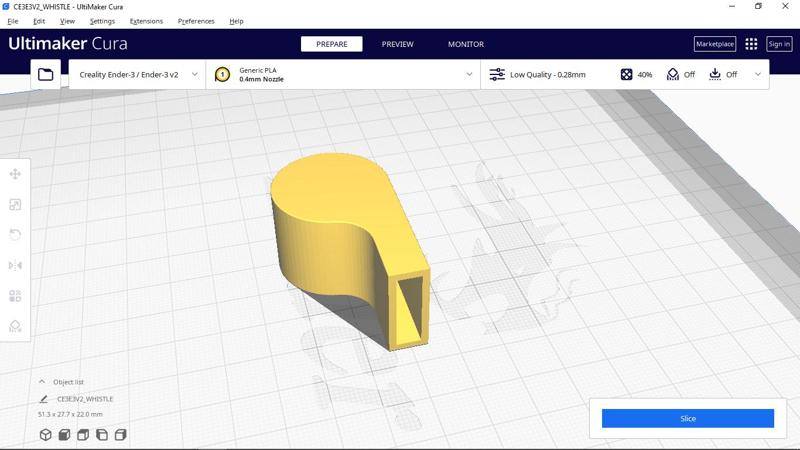
Task: Open the File menu
Action: coord(13,21)
